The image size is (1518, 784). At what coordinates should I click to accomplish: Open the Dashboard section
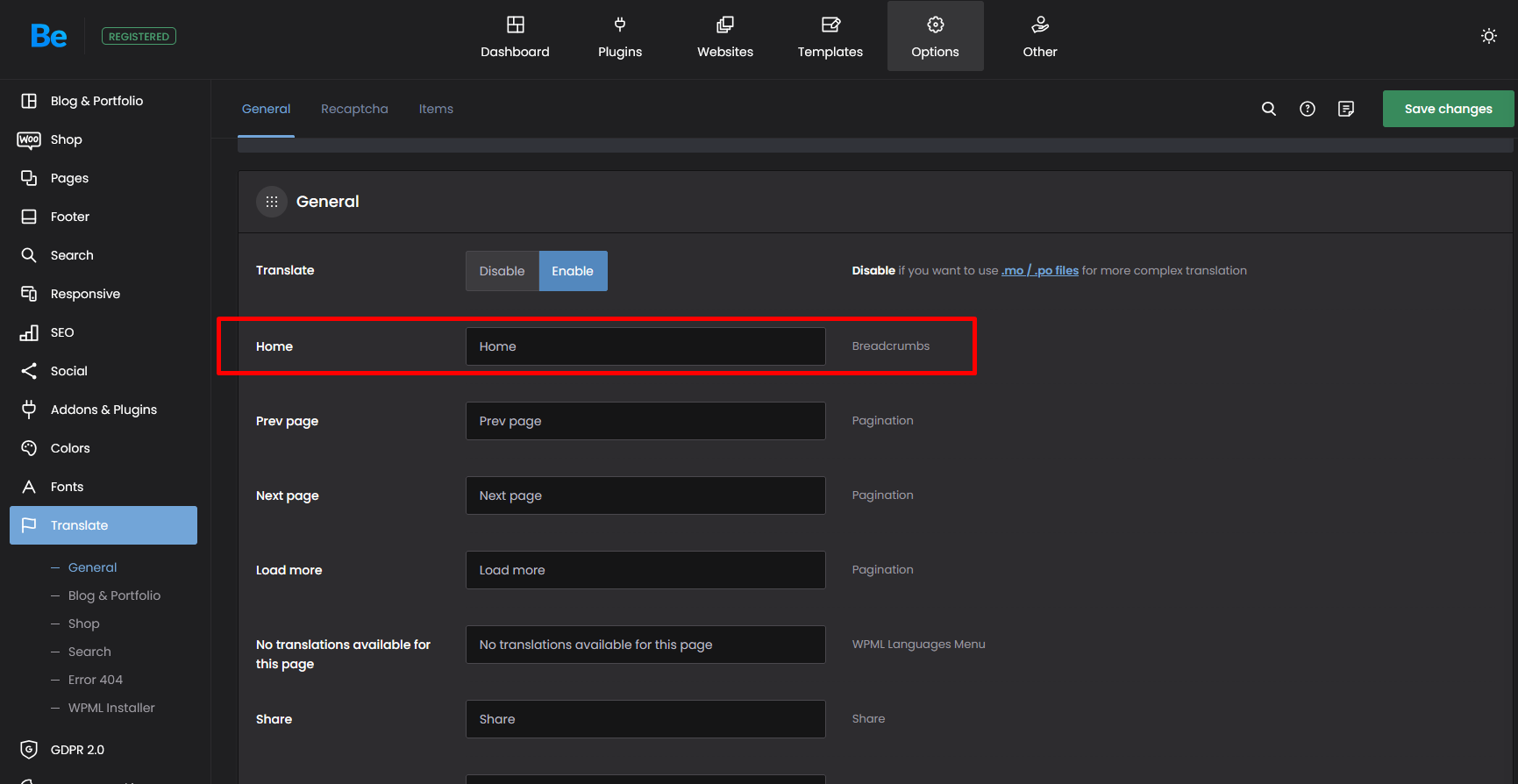coord(515,37)
